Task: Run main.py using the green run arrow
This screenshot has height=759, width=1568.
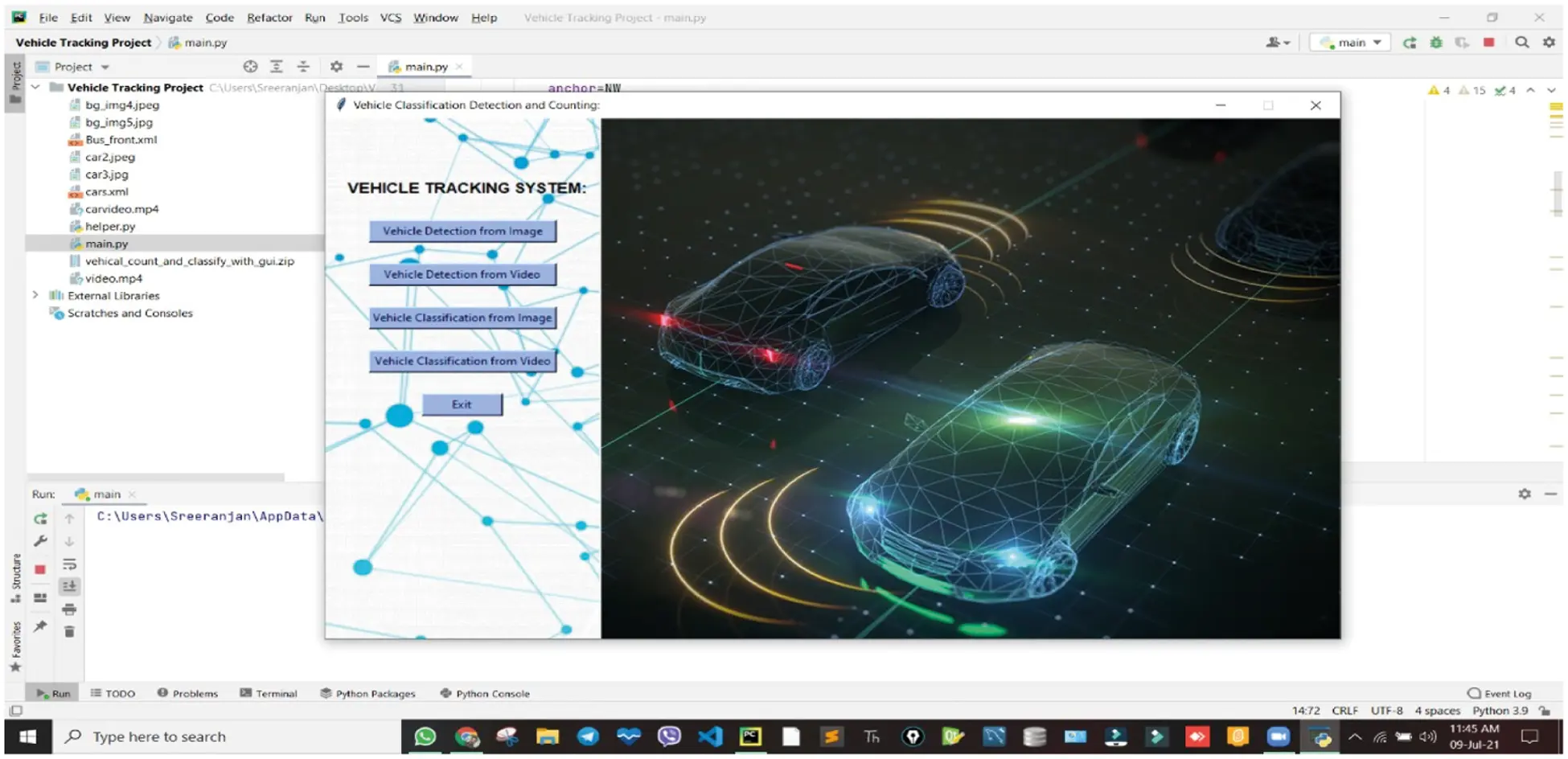Action: tap(1410, 42)
